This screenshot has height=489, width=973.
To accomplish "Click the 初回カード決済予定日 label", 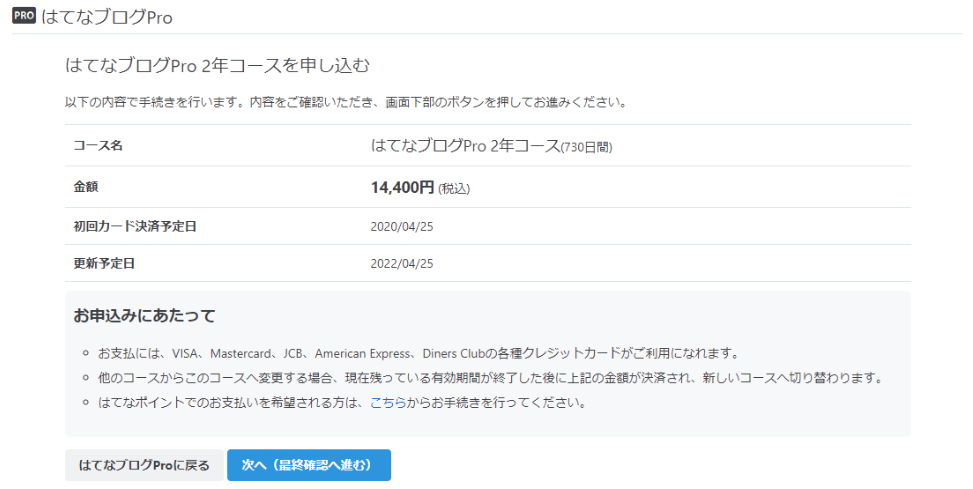I will pyautogui.click(x=135, y=227).
